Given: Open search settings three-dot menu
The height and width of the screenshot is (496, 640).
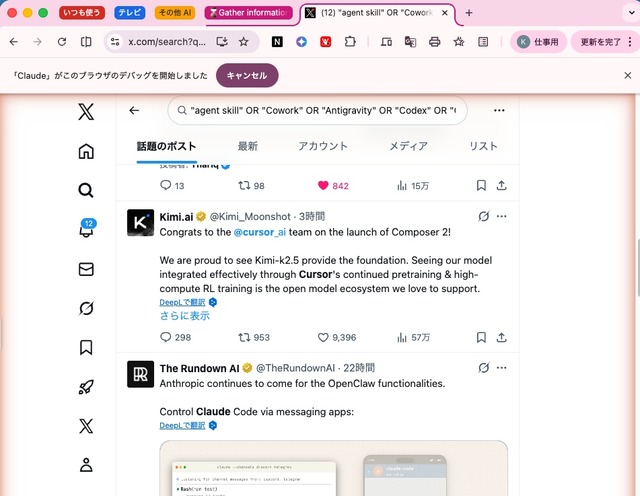Looking at the screenshot, I should click(x=499, y=110).
